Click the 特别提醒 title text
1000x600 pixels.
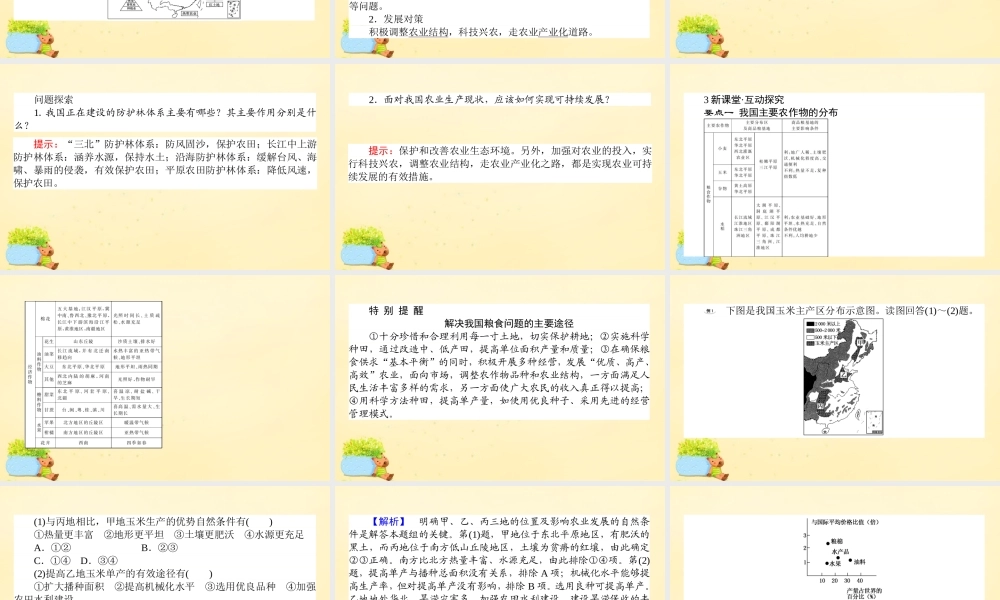(x=396, y=311)
